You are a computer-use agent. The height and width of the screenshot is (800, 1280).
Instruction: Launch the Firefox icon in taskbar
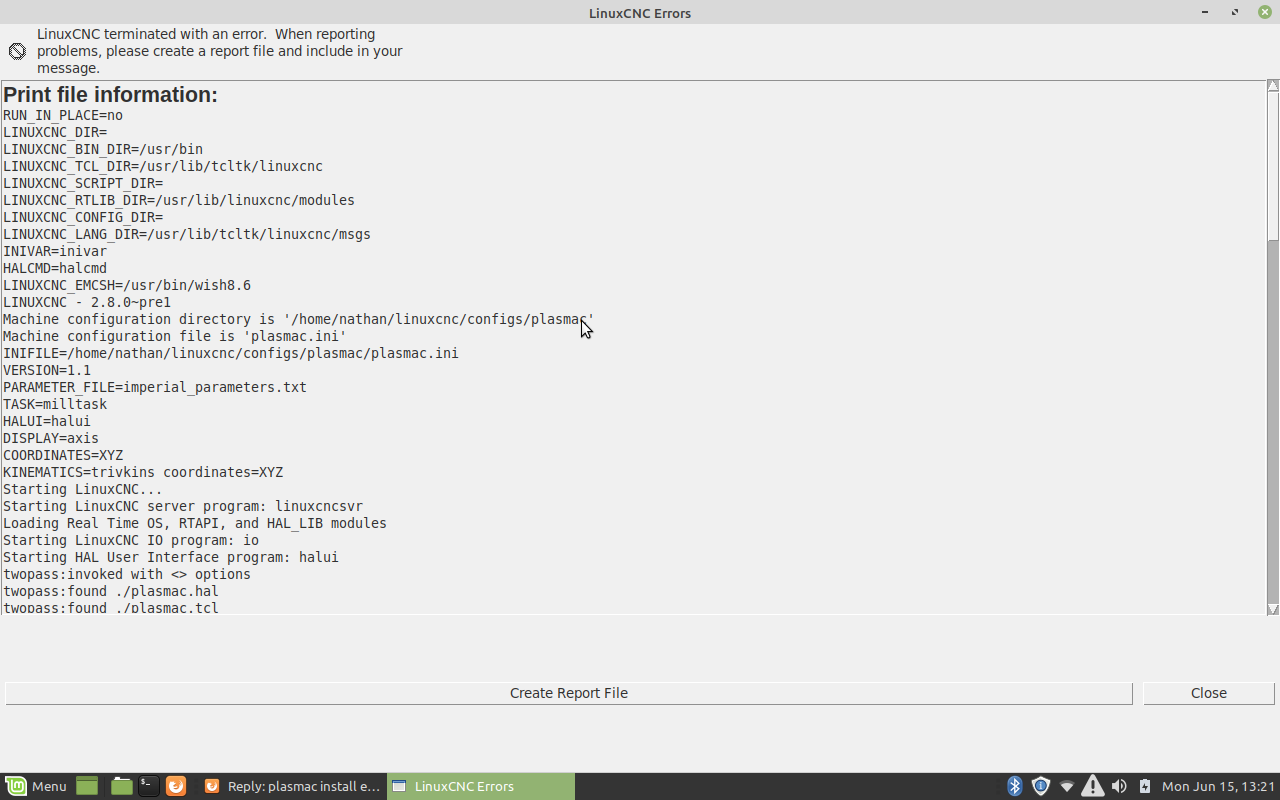[x=176, y=786]
